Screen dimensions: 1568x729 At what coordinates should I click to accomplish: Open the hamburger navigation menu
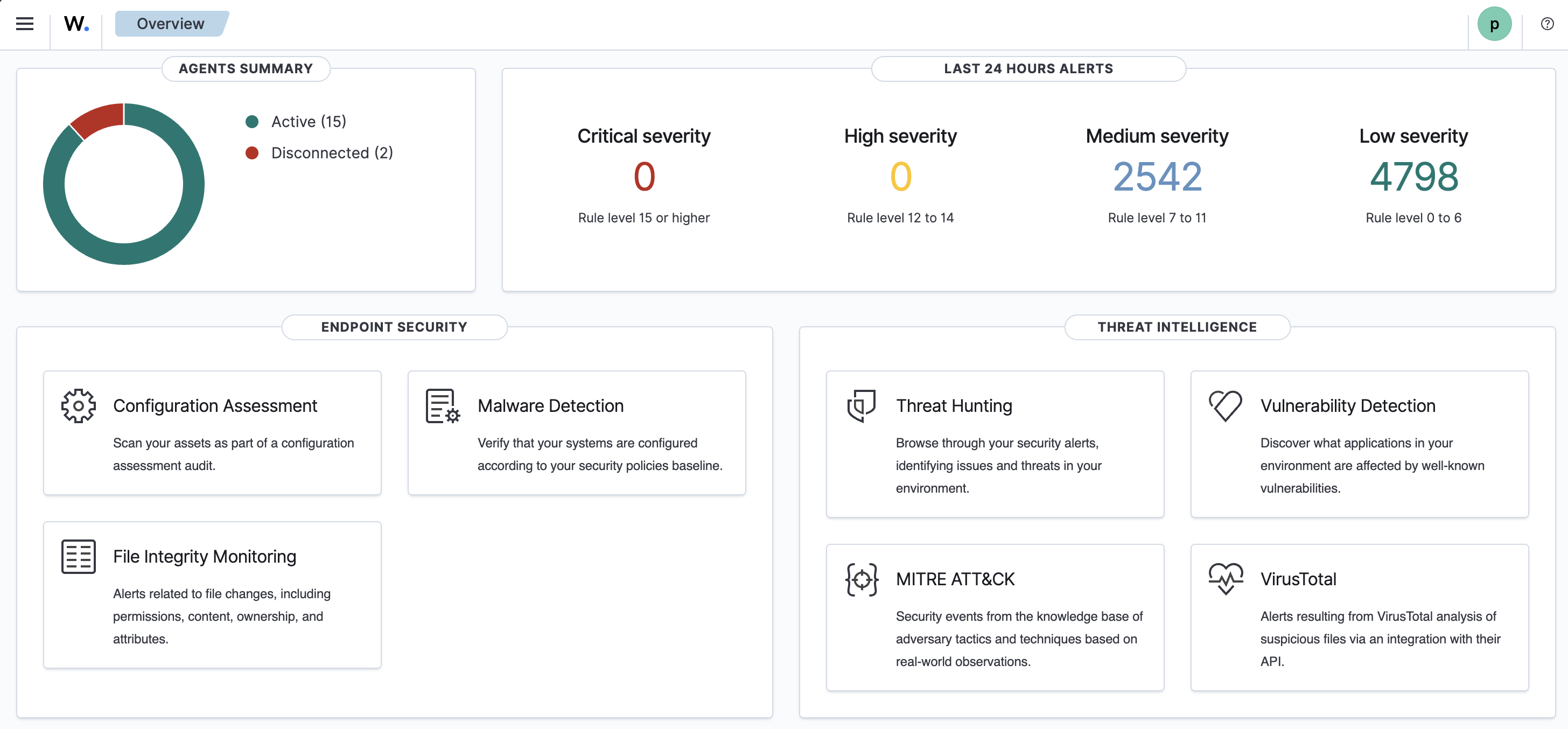click(24, 24)
